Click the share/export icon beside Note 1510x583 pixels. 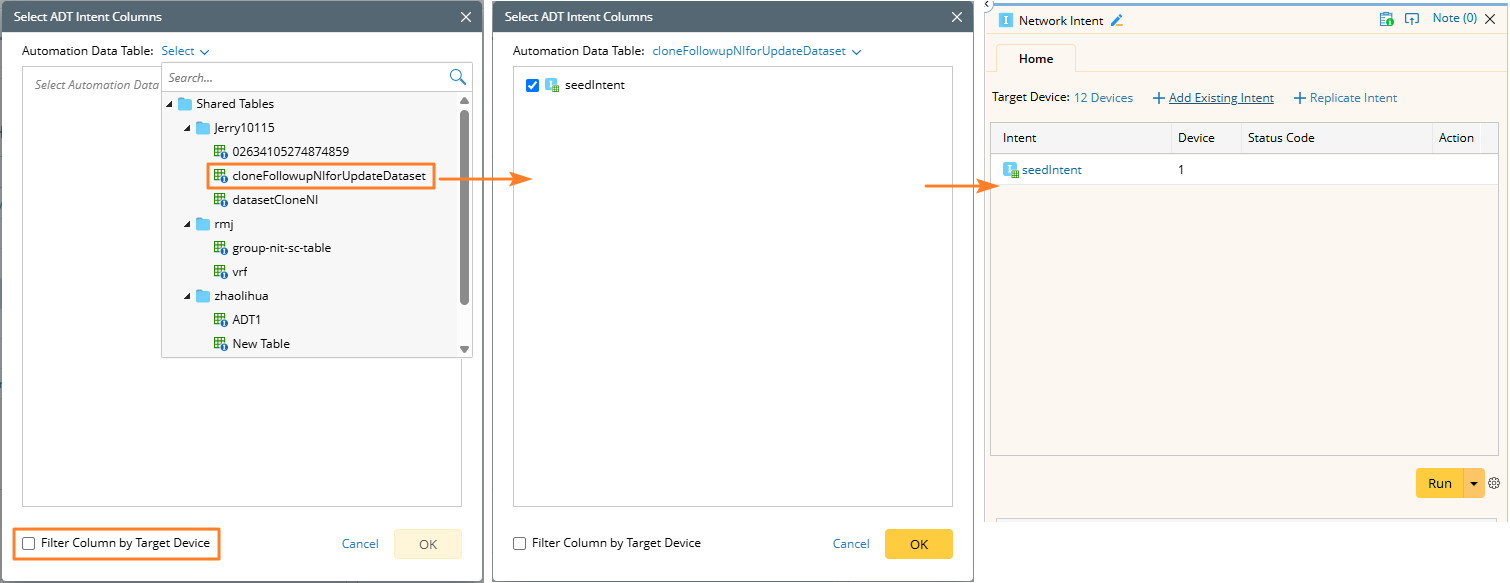[1412, 19]
